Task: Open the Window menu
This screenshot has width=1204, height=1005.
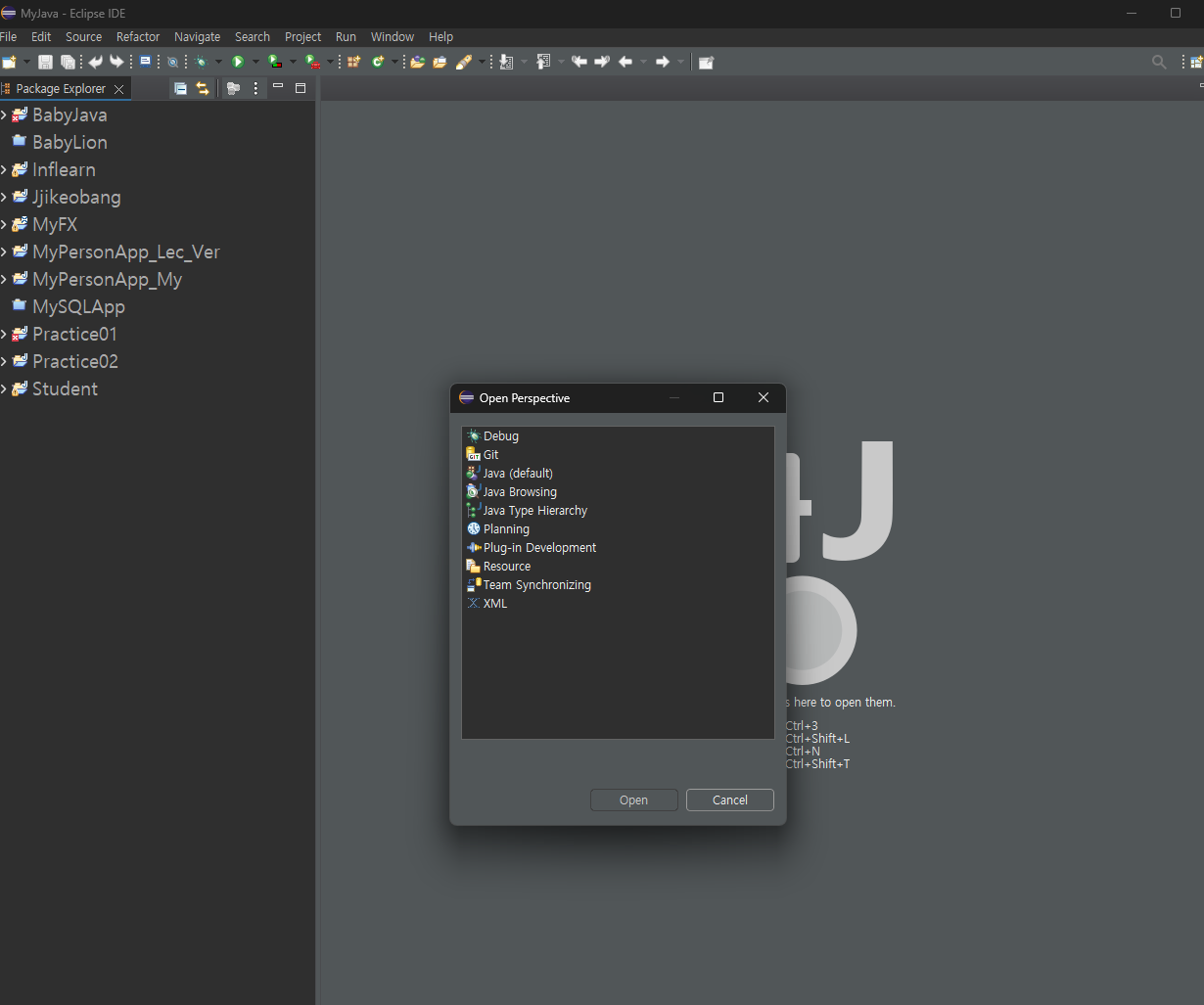Action: (x=393, y=36)
